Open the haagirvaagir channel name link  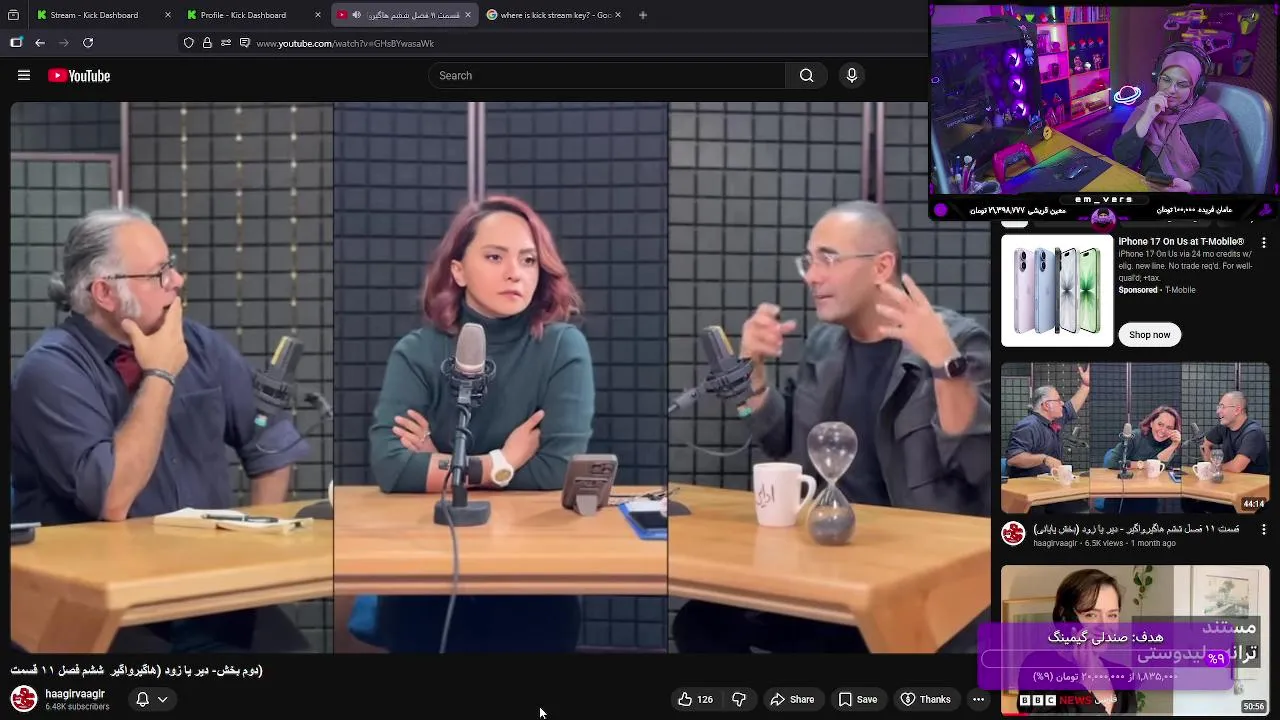pos(75,694)
